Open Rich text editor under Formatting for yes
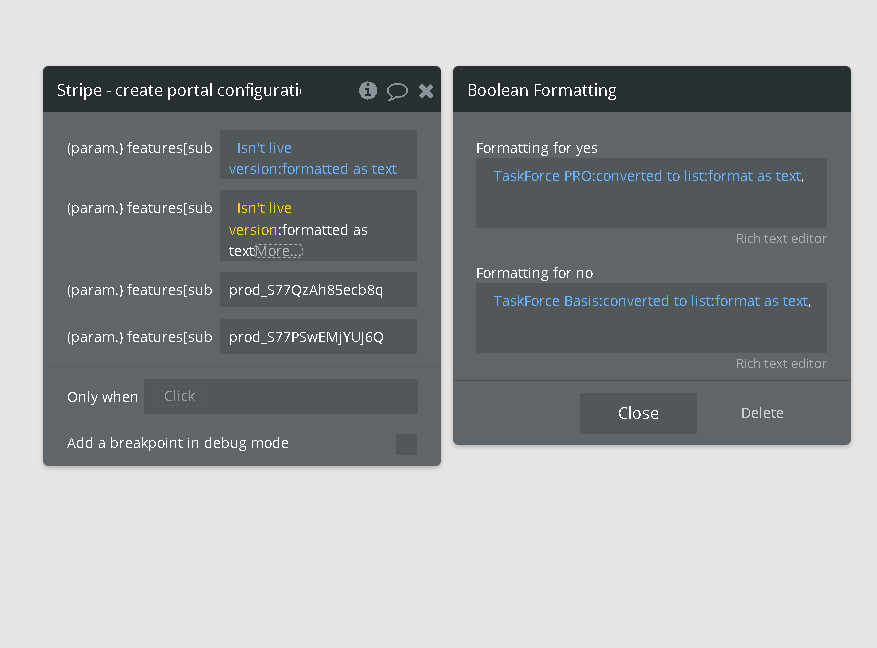Viewport: 877px width, 648px height. point(781,239)
